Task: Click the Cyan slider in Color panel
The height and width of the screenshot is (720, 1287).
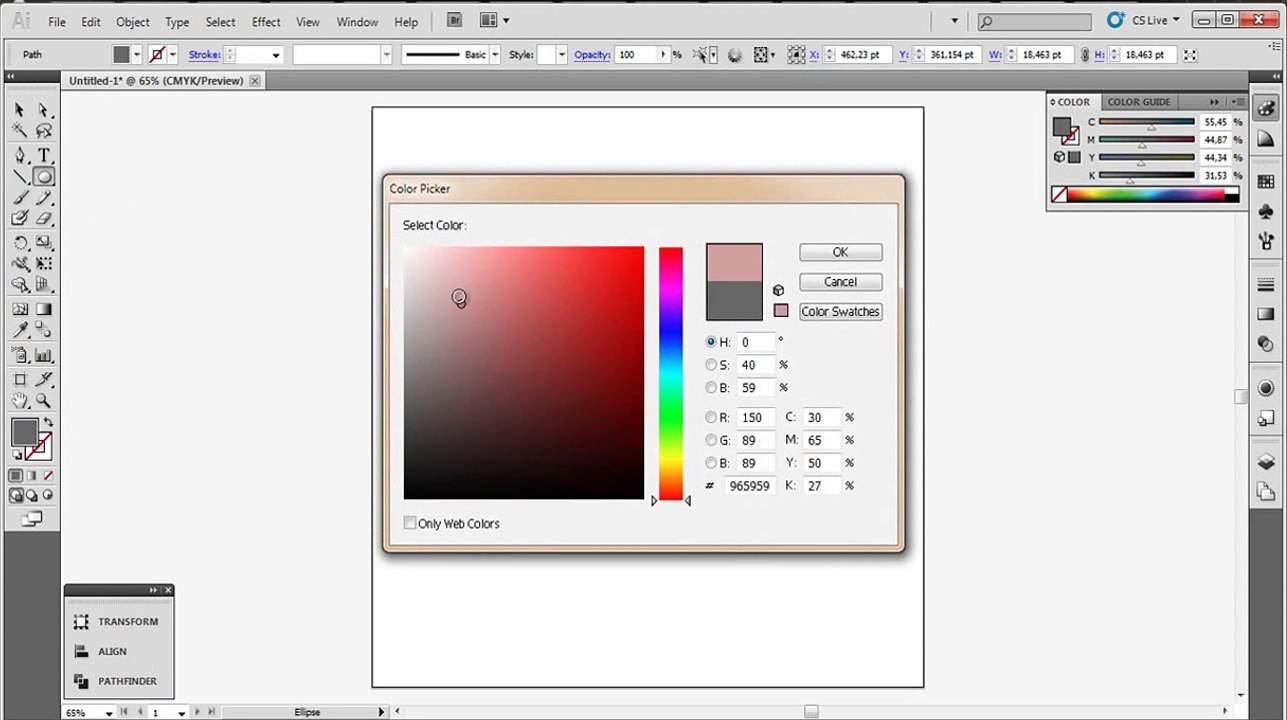Action: pos(1147,122)
